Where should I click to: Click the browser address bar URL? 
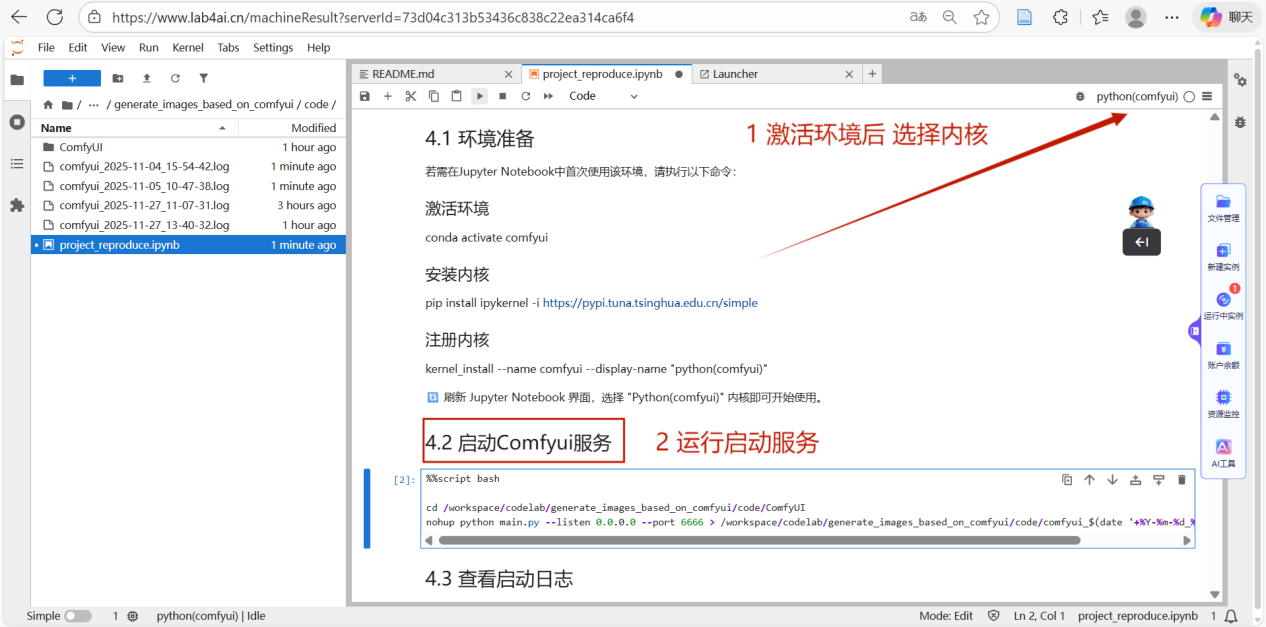pos(373,17)
